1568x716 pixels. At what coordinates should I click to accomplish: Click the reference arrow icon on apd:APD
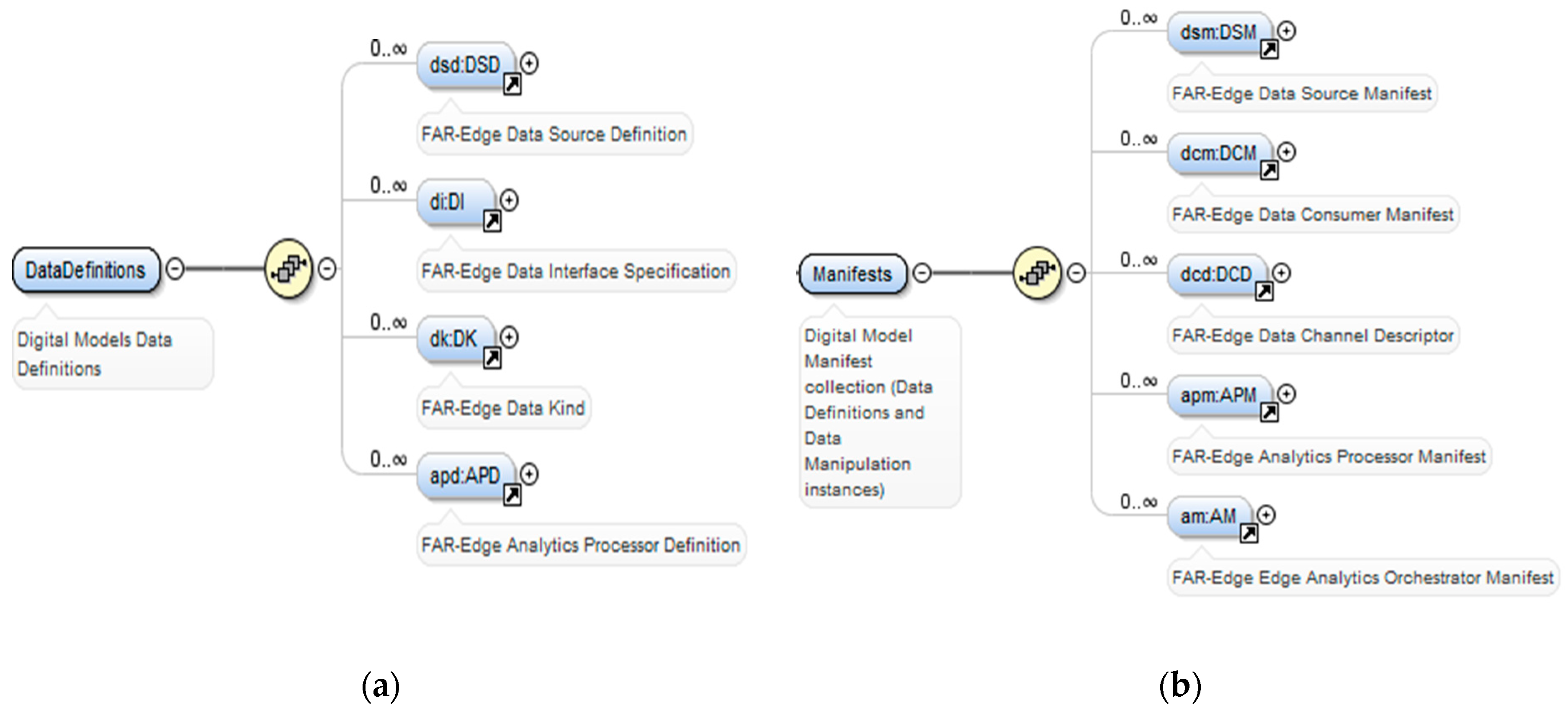click(512, 495)
